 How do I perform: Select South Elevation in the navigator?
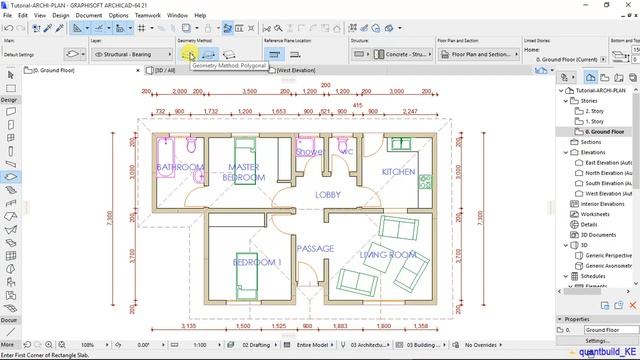point(608,183)
